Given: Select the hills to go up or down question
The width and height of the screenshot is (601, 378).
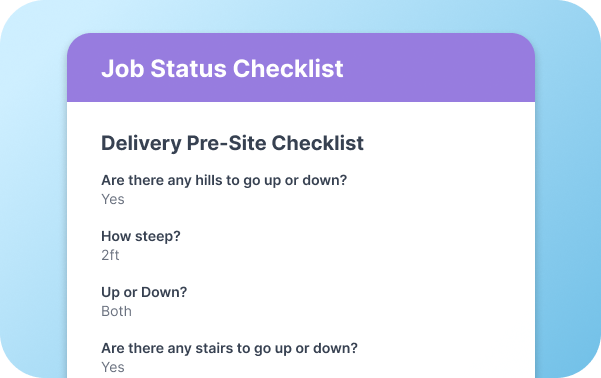Looking at the screenshot, I should coord(224,180).
